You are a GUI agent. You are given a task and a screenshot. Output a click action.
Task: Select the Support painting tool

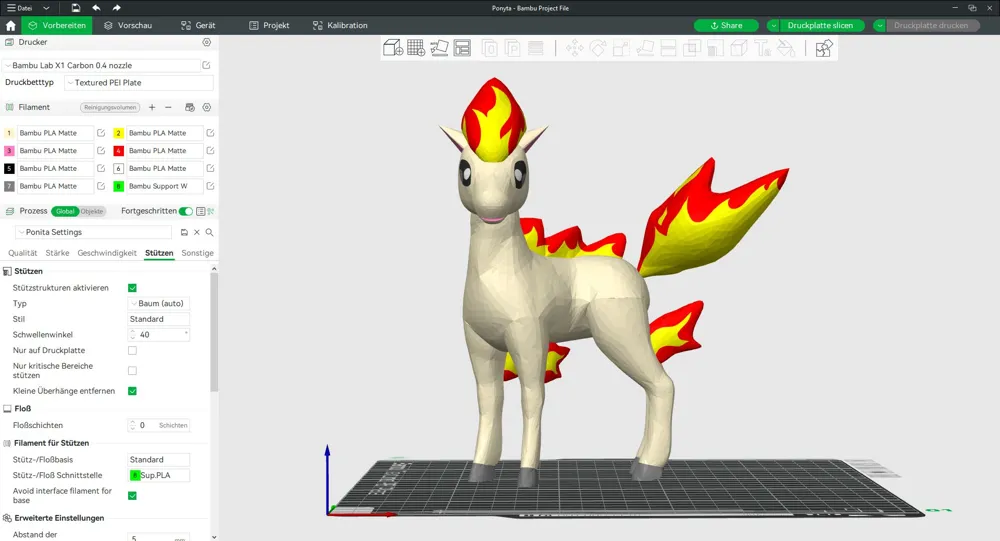click(x=716, y=48)
